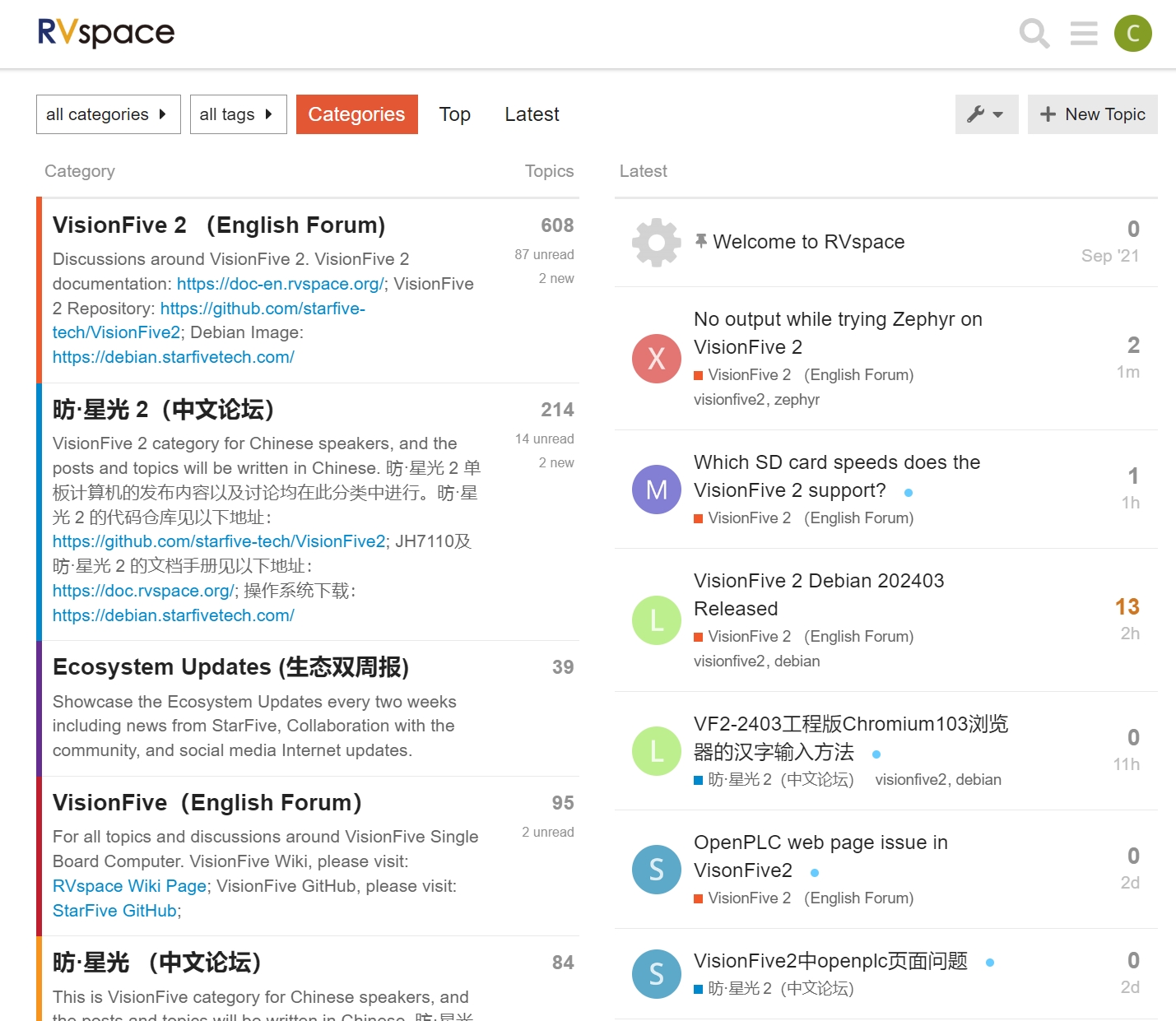
Task: Click the Latest column header
Action: tap(644, 171)
